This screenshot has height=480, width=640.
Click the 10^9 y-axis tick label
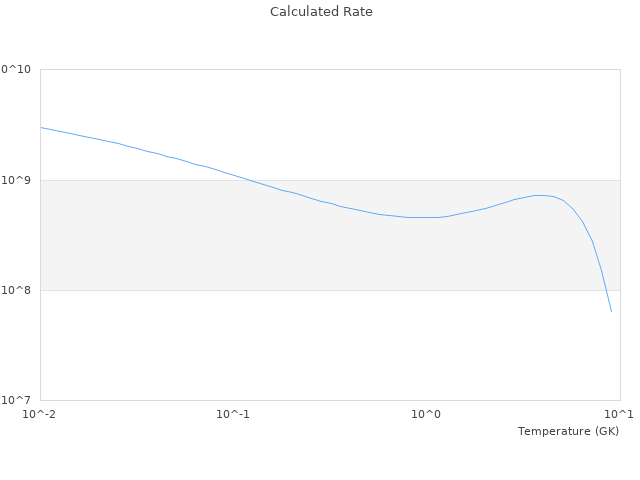[x=17, y=181]
